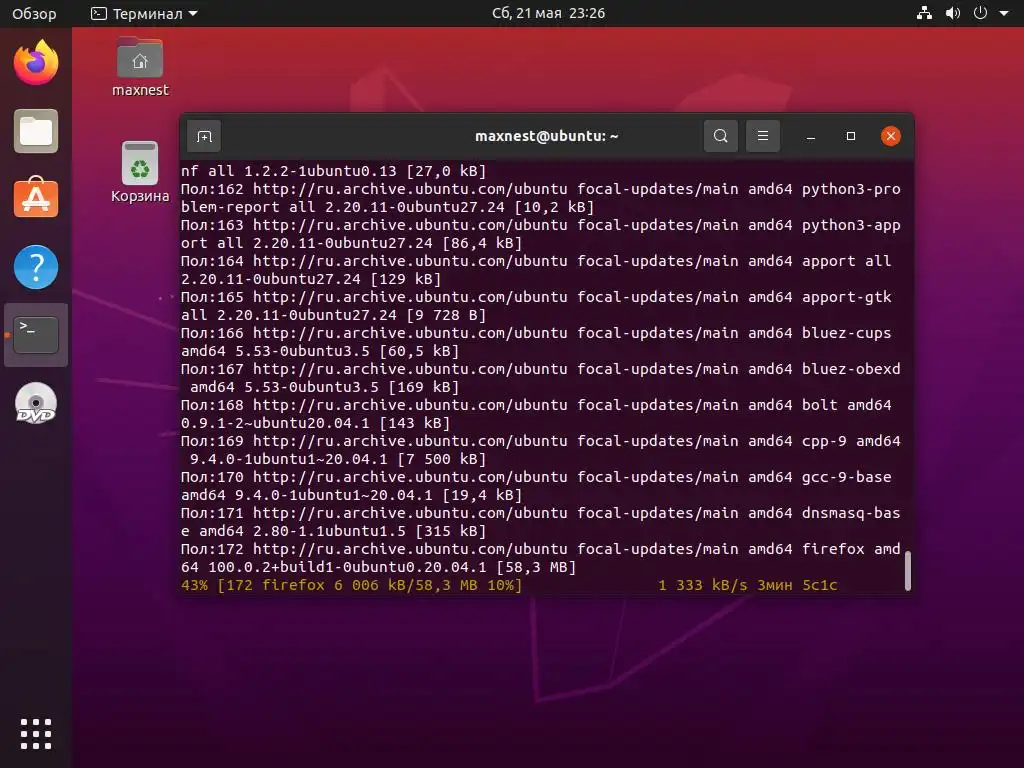Click the Пол:169 cpp-9 amd64 line

541,450
